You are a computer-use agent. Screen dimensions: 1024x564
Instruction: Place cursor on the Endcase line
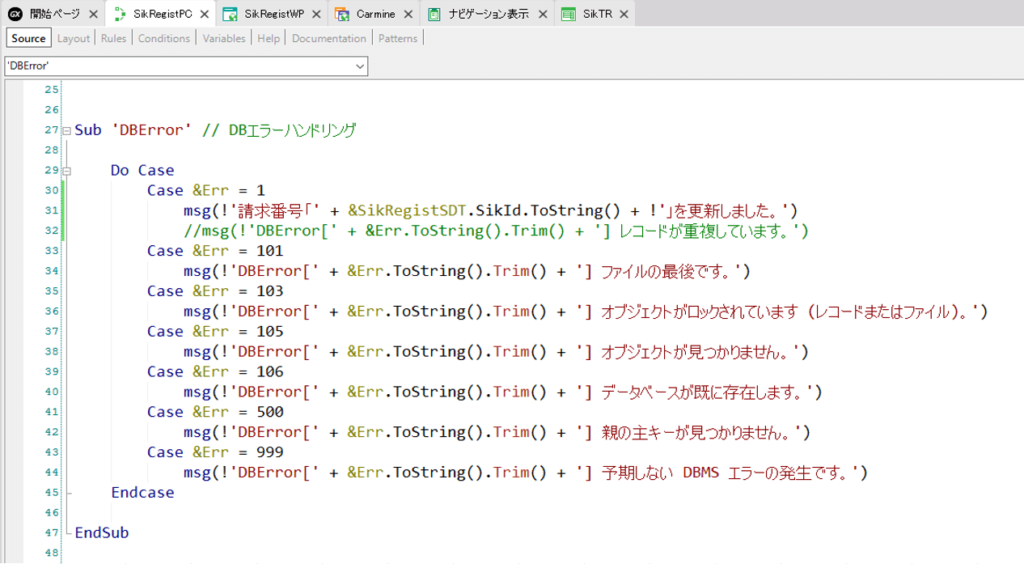coord(142,493)
